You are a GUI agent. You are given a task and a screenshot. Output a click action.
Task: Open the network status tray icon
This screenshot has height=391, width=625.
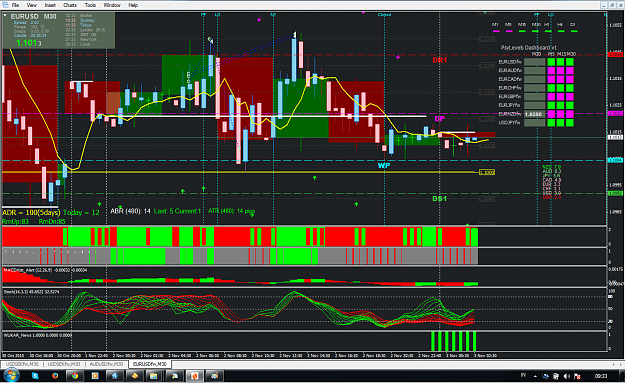pyautogui.click(x=545, y=376)
